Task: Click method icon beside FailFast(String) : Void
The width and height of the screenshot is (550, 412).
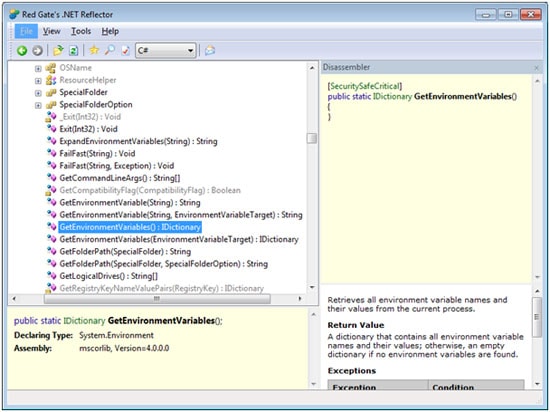Action: coord(52,153)
